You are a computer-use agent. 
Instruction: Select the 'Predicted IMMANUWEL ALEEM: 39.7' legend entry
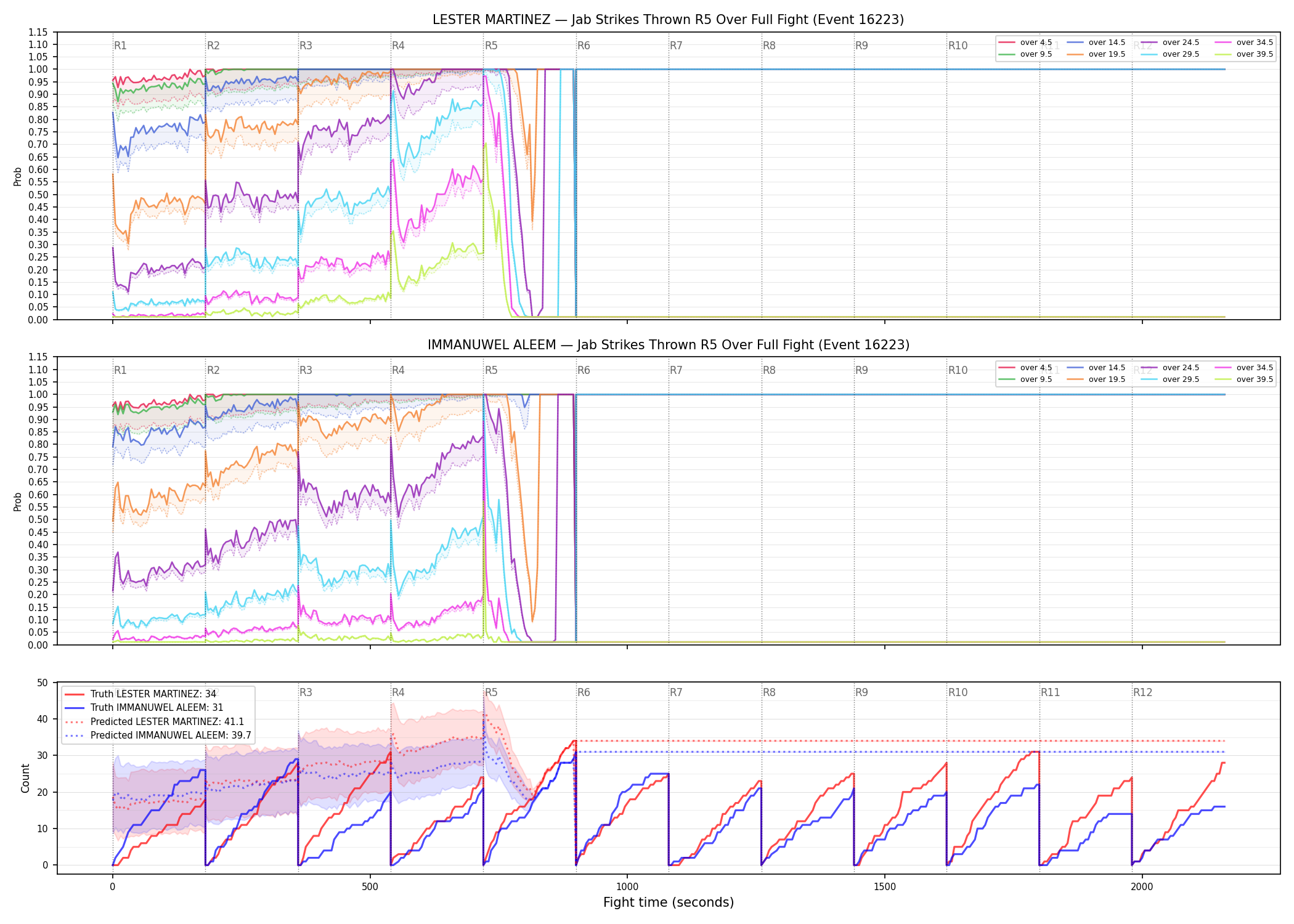(x=158, y=736)
